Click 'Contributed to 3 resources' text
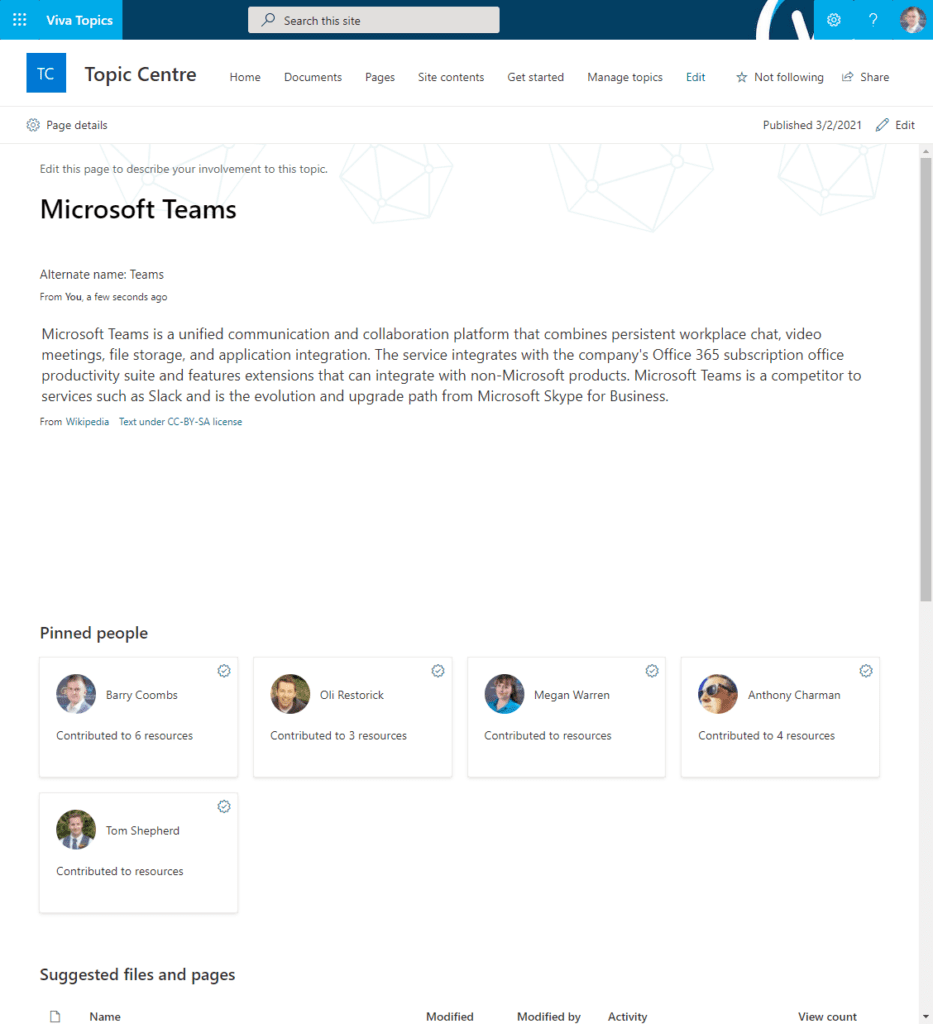This screenshot has width=933, height=1024. 338,735
